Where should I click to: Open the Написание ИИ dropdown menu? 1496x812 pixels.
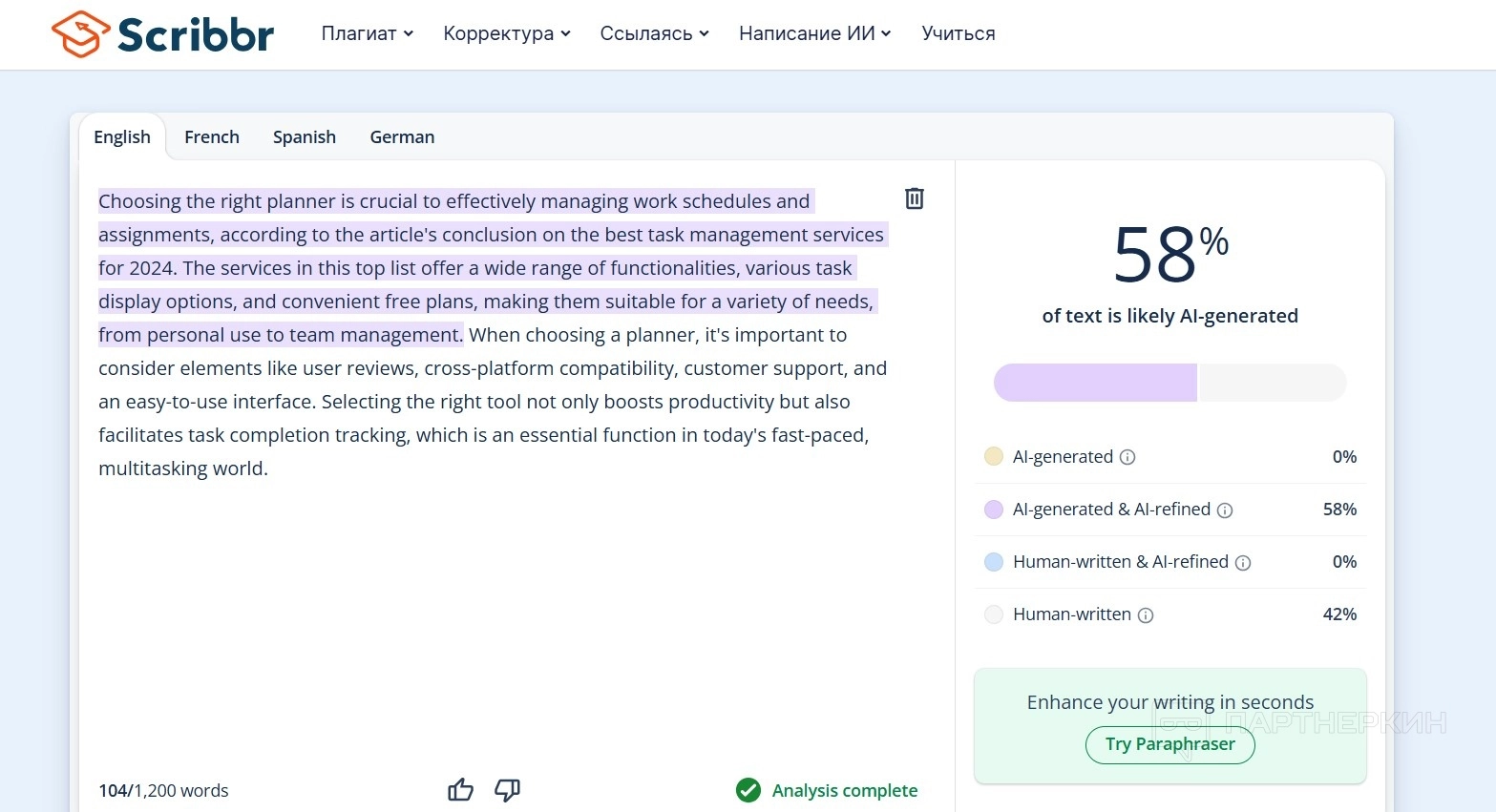815,33
